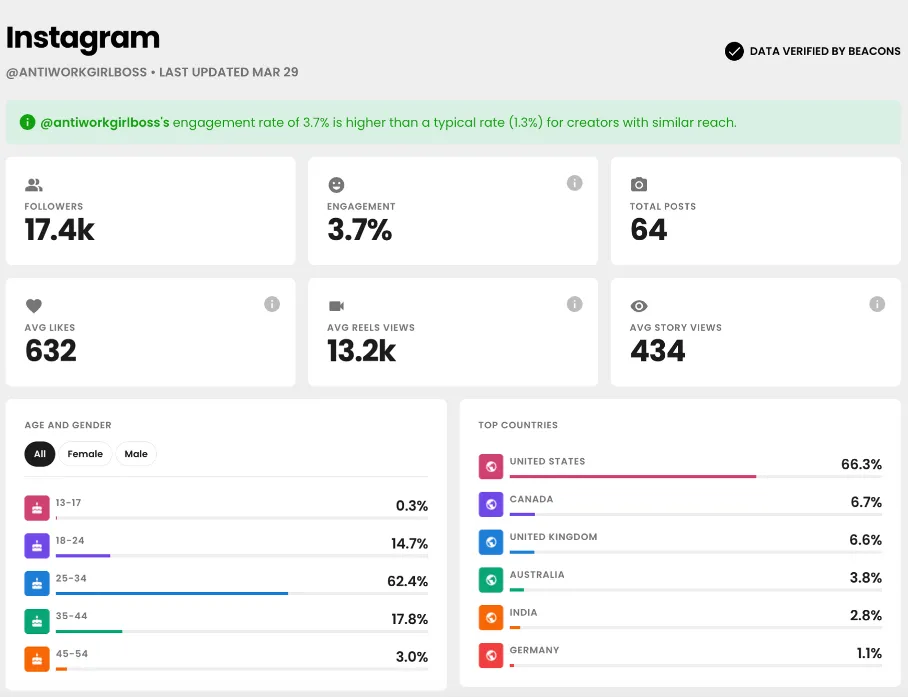The image size is (908, 697).
Task: Click the 35-44 age group cake icon
Action: [36, 621]
